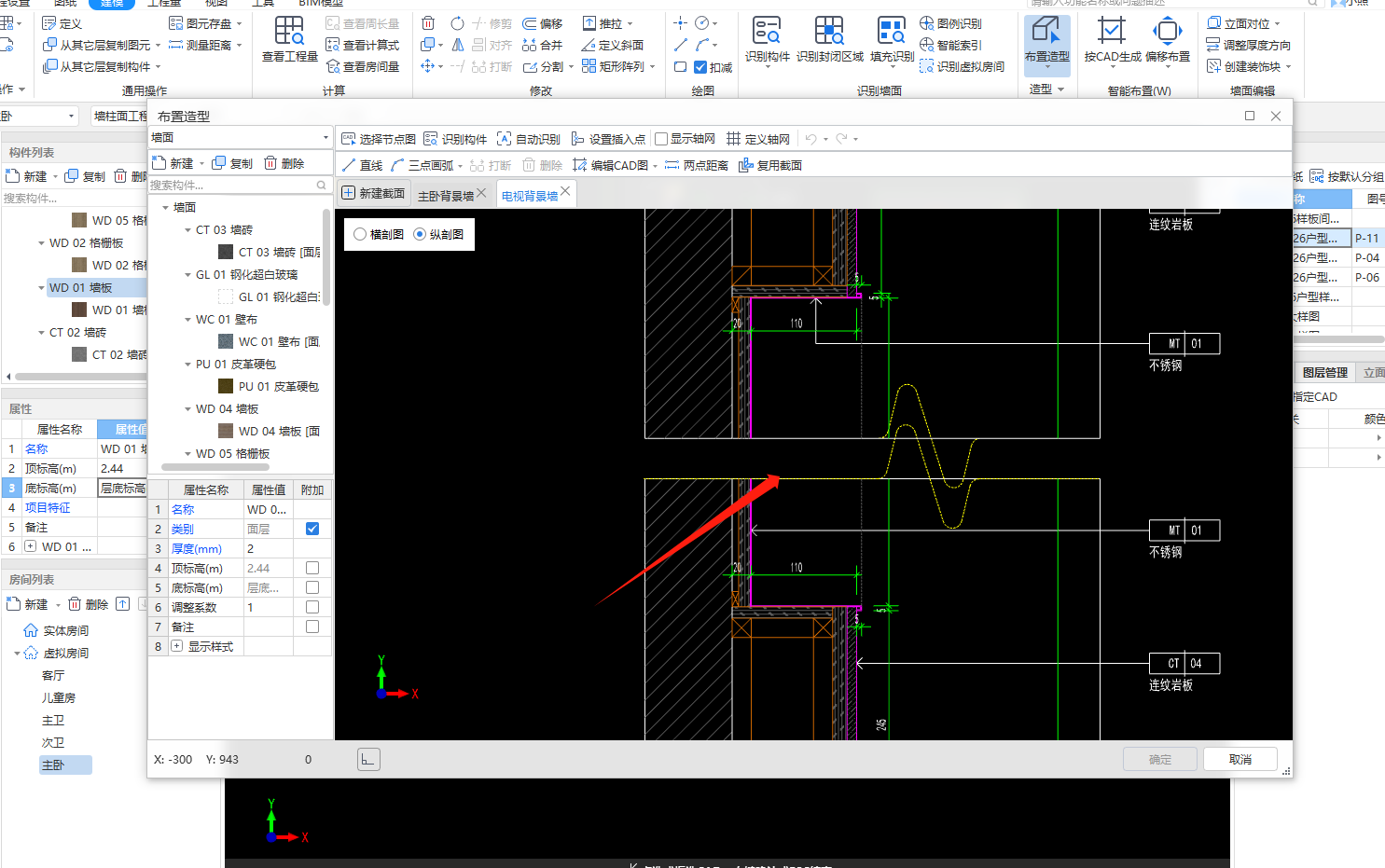Open the 立面对位 dropdown in the ribbon
Viewport: 1385px width, 868px height.
click(x=1277, y=24)
